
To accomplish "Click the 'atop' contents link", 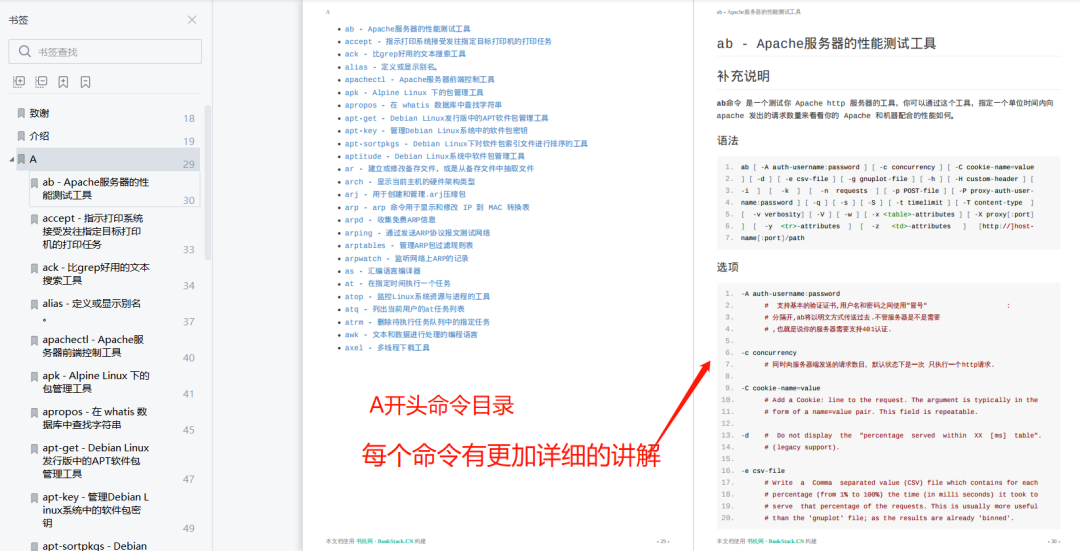I will 417,297.
